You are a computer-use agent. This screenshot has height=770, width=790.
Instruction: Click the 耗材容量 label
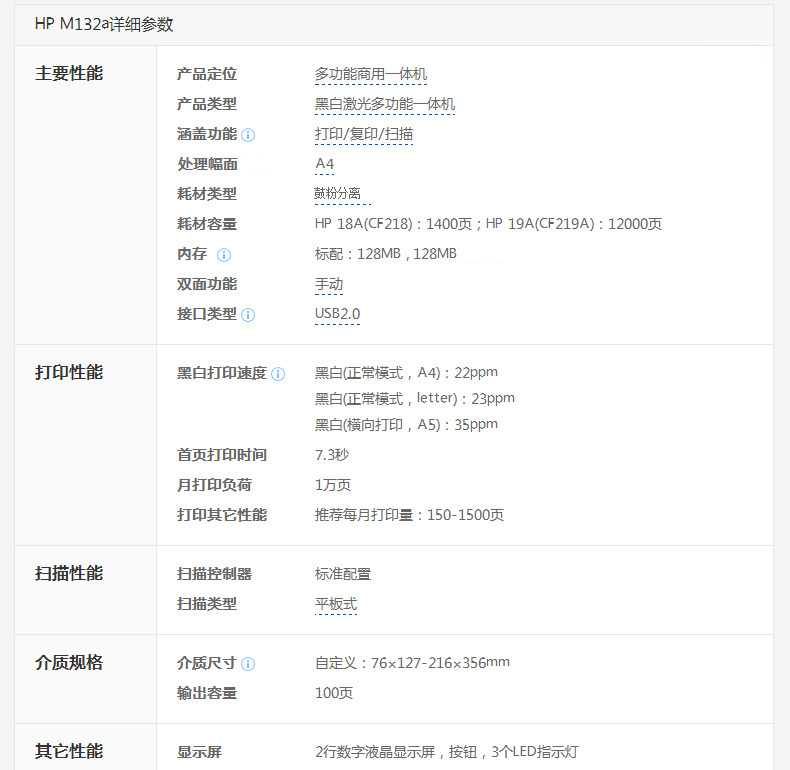click(207, 224)
